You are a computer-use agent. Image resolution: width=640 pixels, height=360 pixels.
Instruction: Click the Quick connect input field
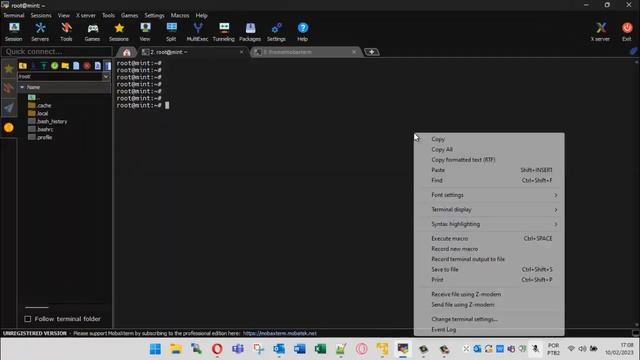57,52
